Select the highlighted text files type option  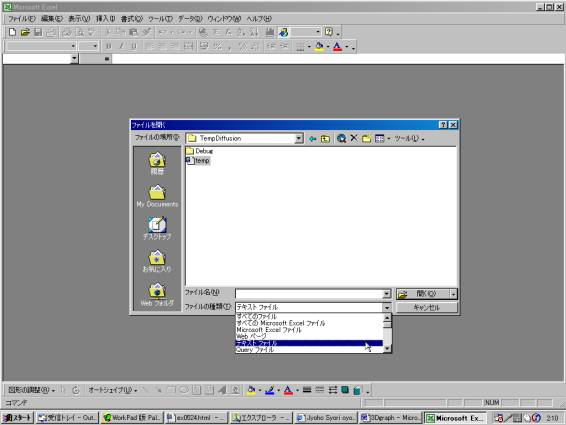coord(309,343)
